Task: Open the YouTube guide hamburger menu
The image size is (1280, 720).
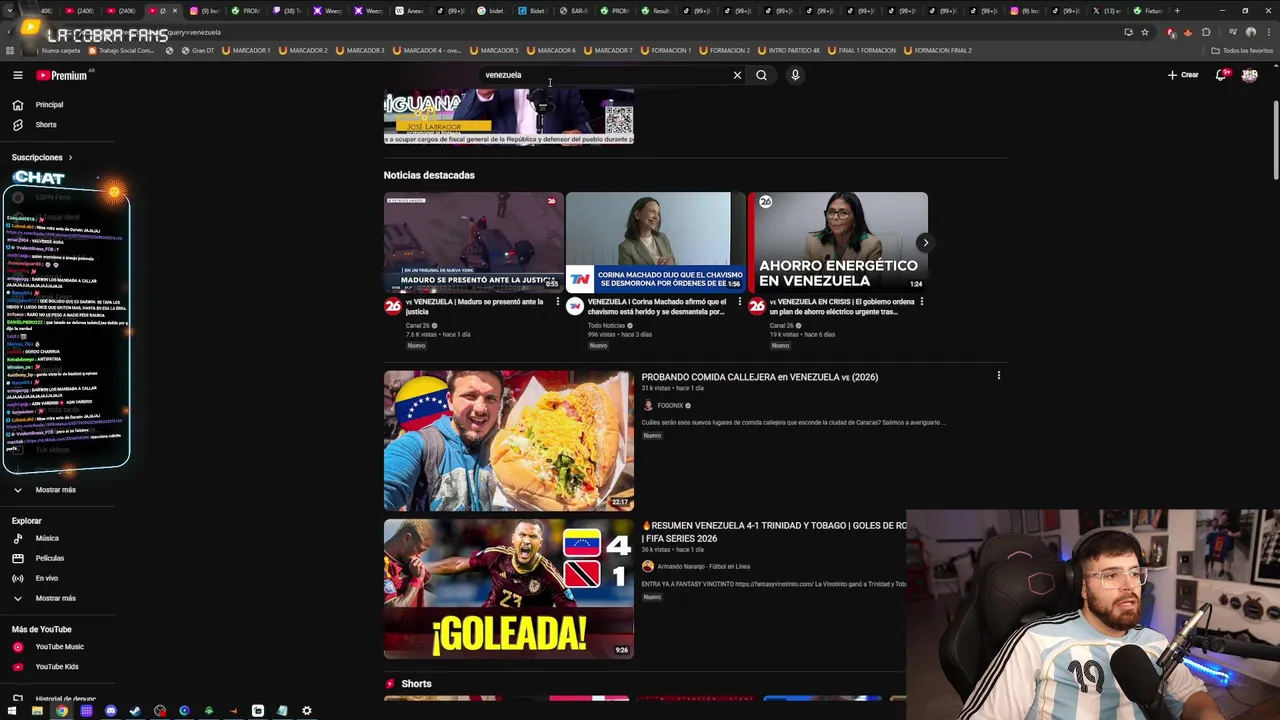Action: tap(17, 75)
